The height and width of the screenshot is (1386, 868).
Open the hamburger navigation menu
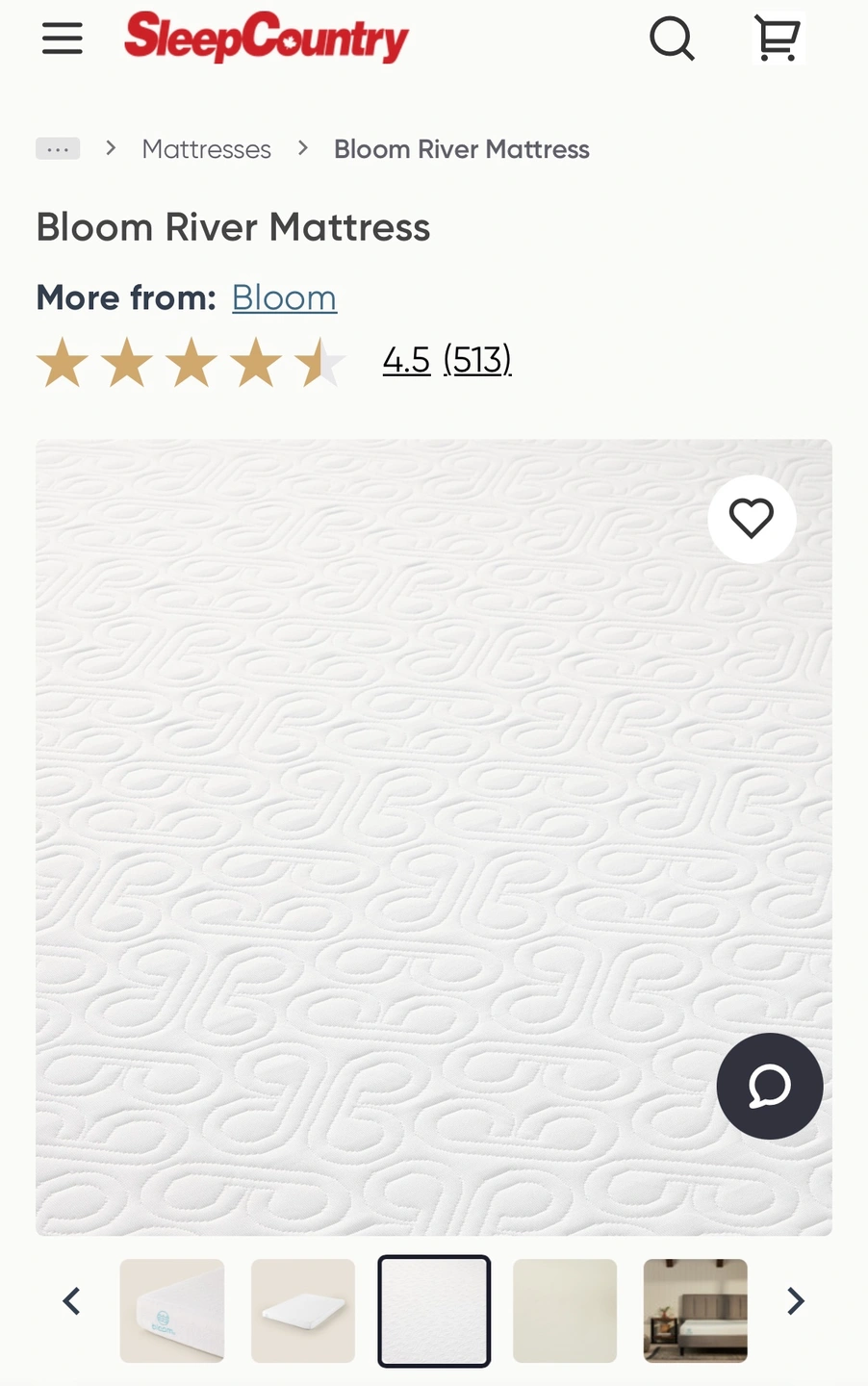[x=63, y=38]
